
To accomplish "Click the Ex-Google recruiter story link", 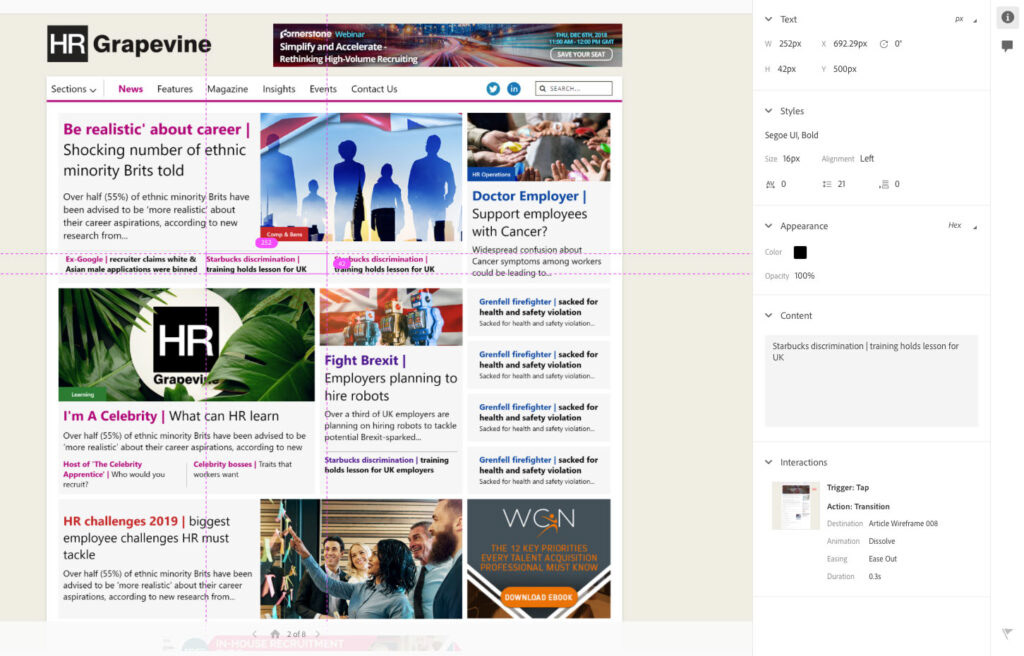I will [x=131, y=264].
